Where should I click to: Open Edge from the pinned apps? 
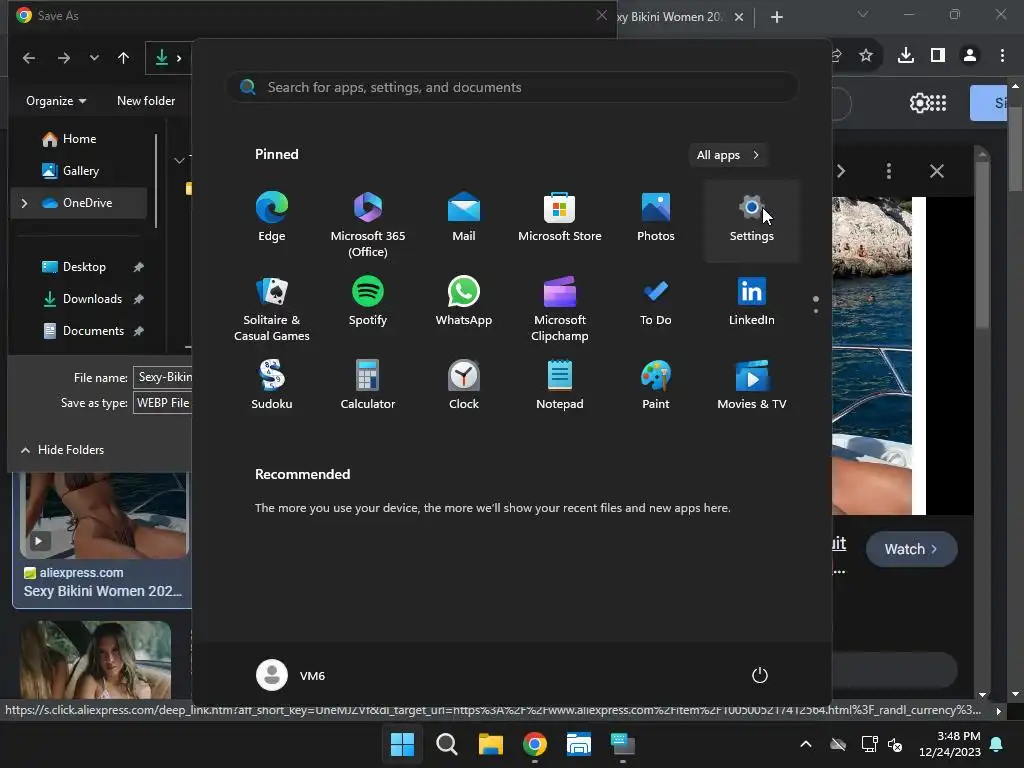pyautogui.click(x=272, y=217)
